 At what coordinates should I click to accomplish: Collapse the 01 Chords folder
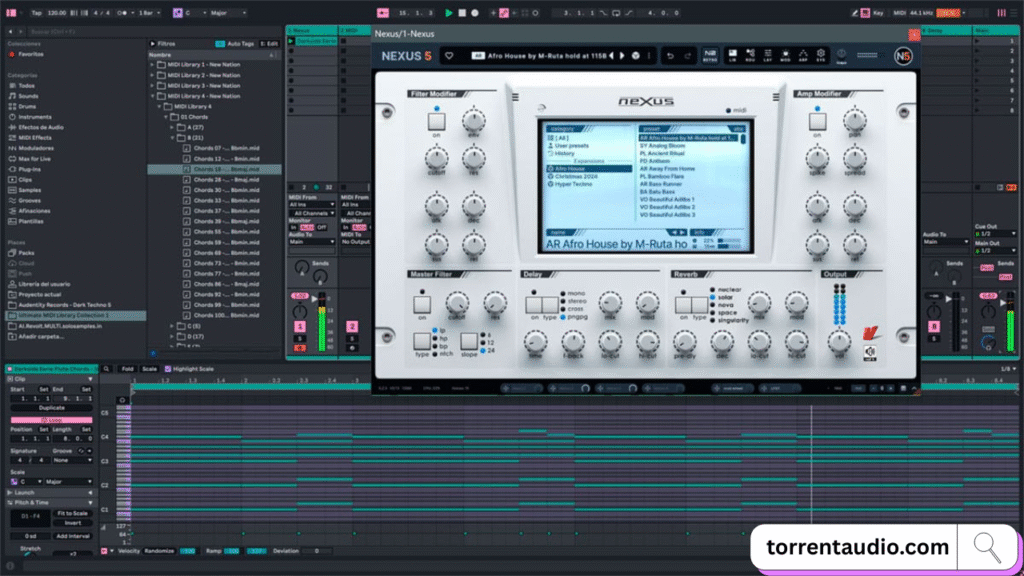168,117
